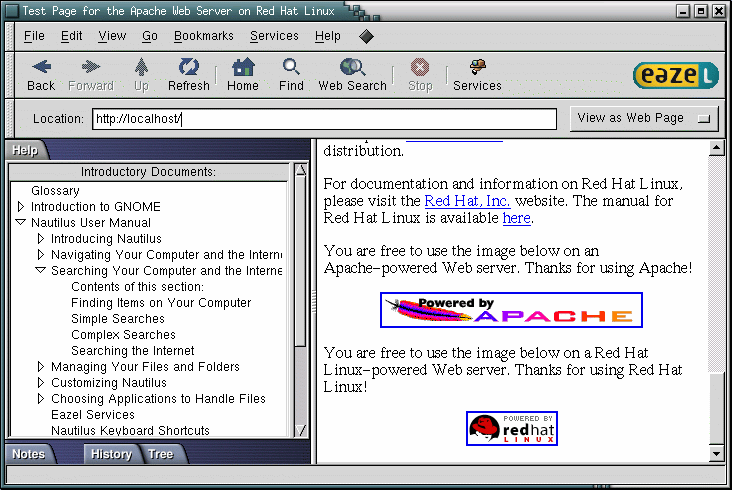Expand Navigating Your Computer section

41,254
